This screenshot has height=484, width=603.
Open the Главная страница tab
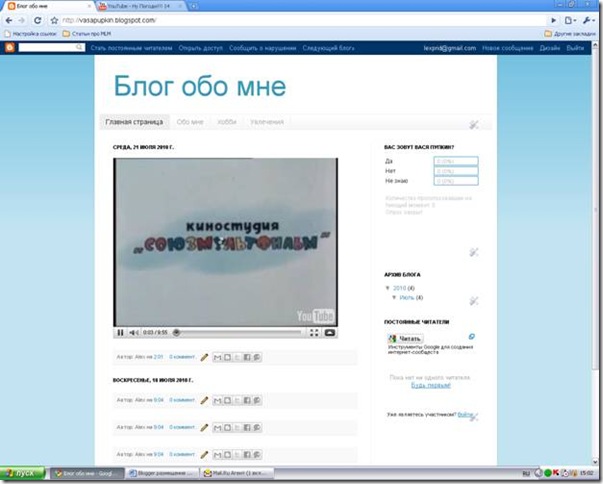134,122
